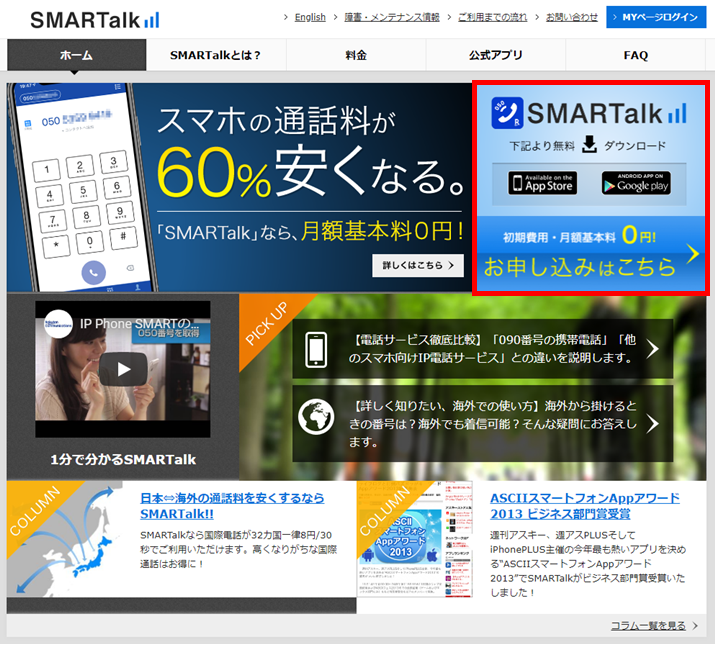The width and height of the screenshot is (715, 645).
Task: Click the SMARTalkなら国際電話が32カ国 description text
Action: [238, 549]
